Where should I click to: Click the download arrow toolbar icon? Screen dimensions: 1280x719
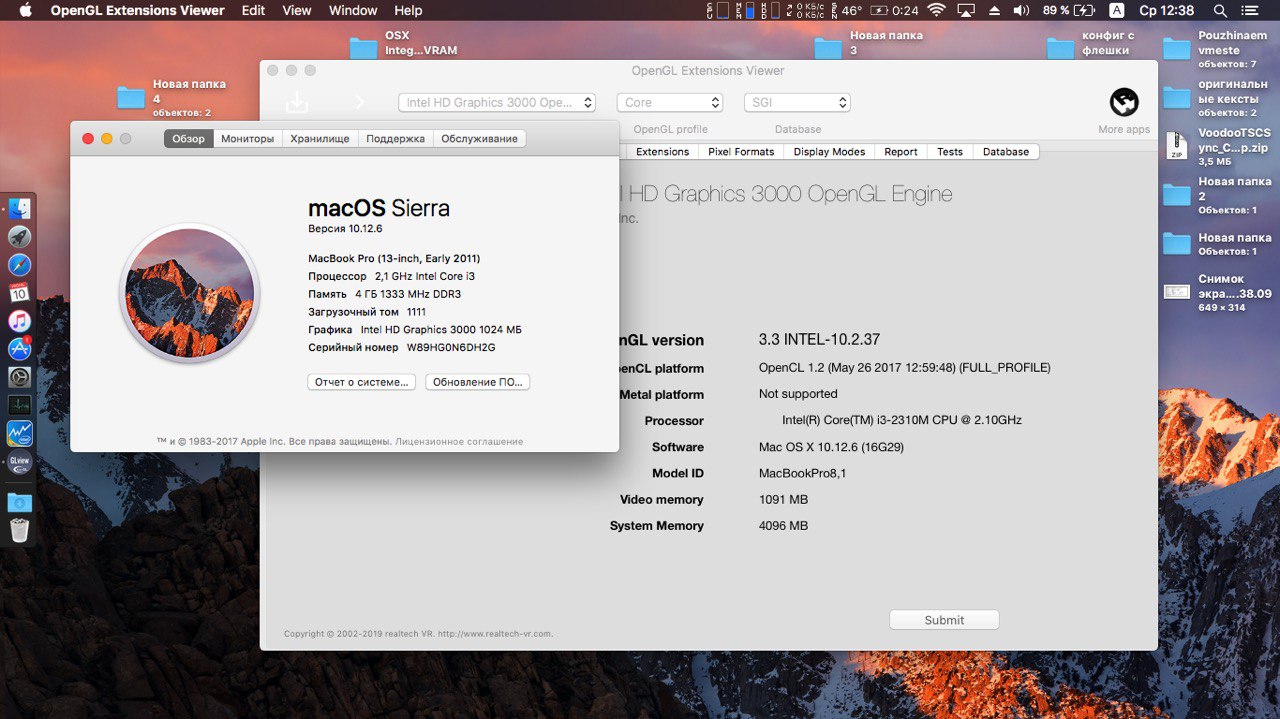pos(297,102)
